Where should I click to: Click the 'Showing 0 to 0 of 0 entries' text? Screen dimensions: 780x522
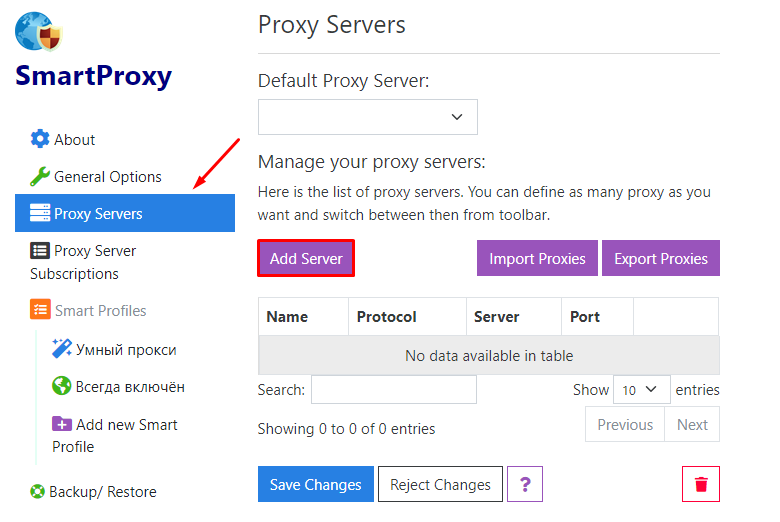(346, 428)
